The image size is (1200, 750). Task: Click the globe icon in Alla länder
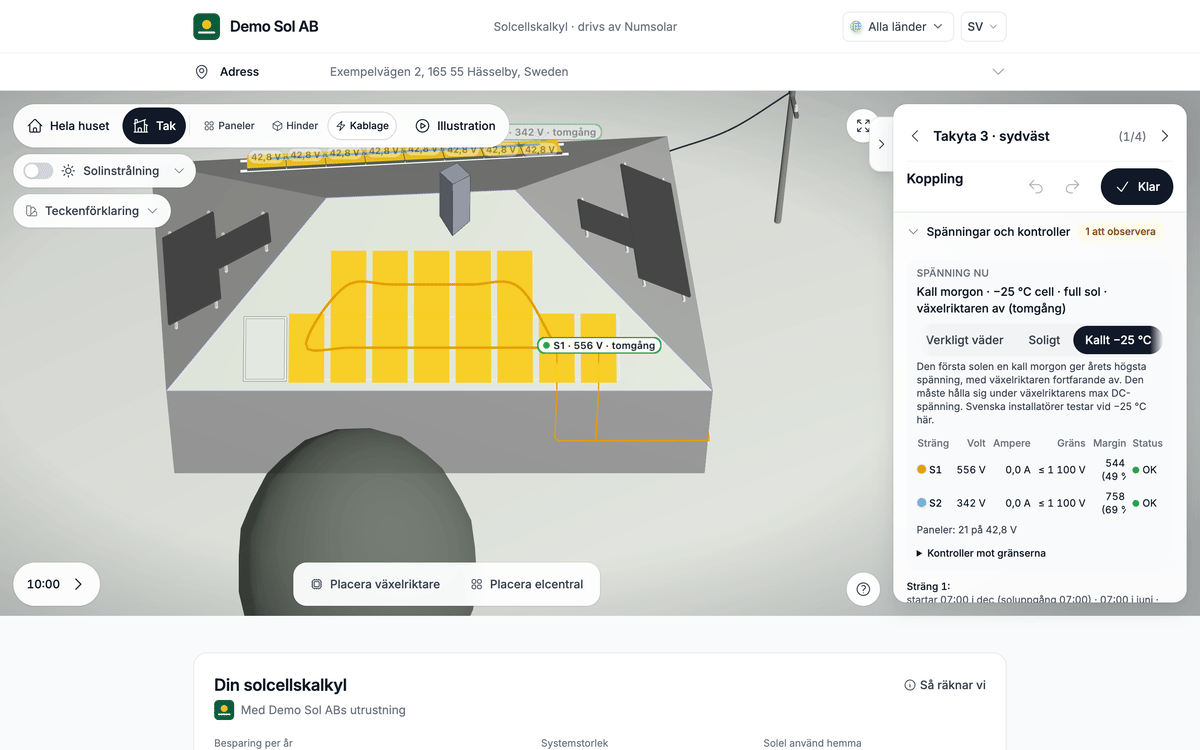(856, 27)
